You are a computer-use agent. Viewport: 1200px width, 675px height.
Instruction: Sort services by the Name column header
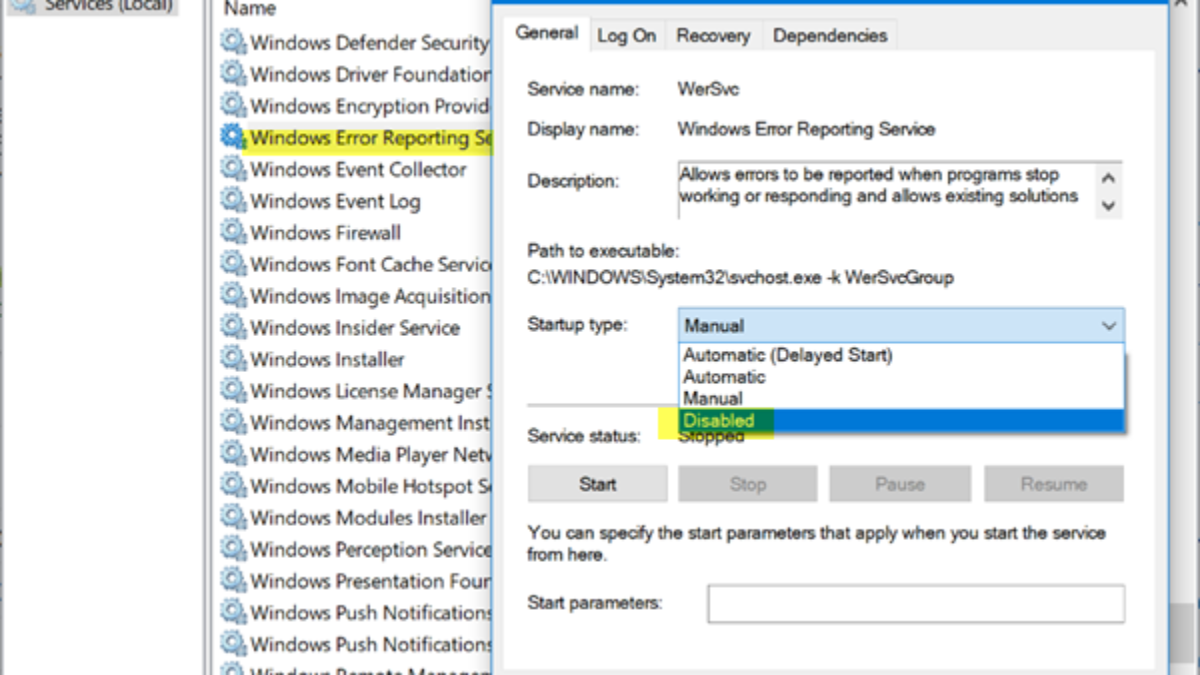click(249, 9)
